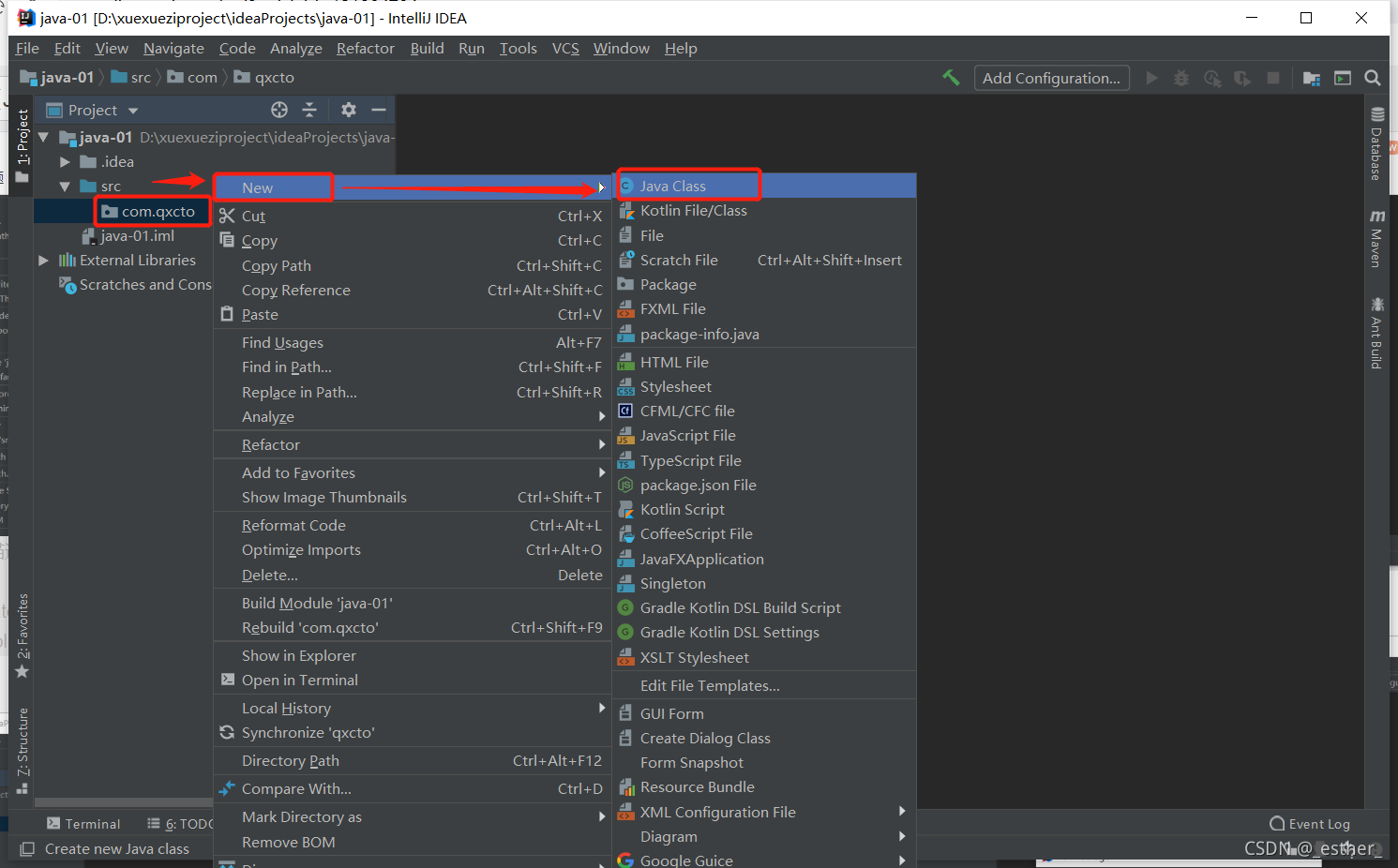1398x868 pixels.
Task: Select java-01.iml file in tree
Action: [x=128, y=236]
